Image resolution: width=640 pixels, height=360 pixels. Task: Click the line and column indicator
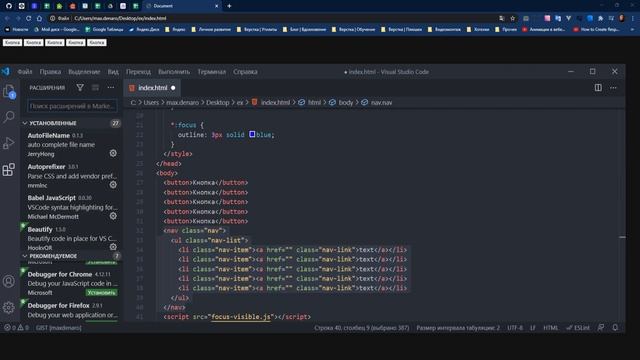(x=361, y=328)
